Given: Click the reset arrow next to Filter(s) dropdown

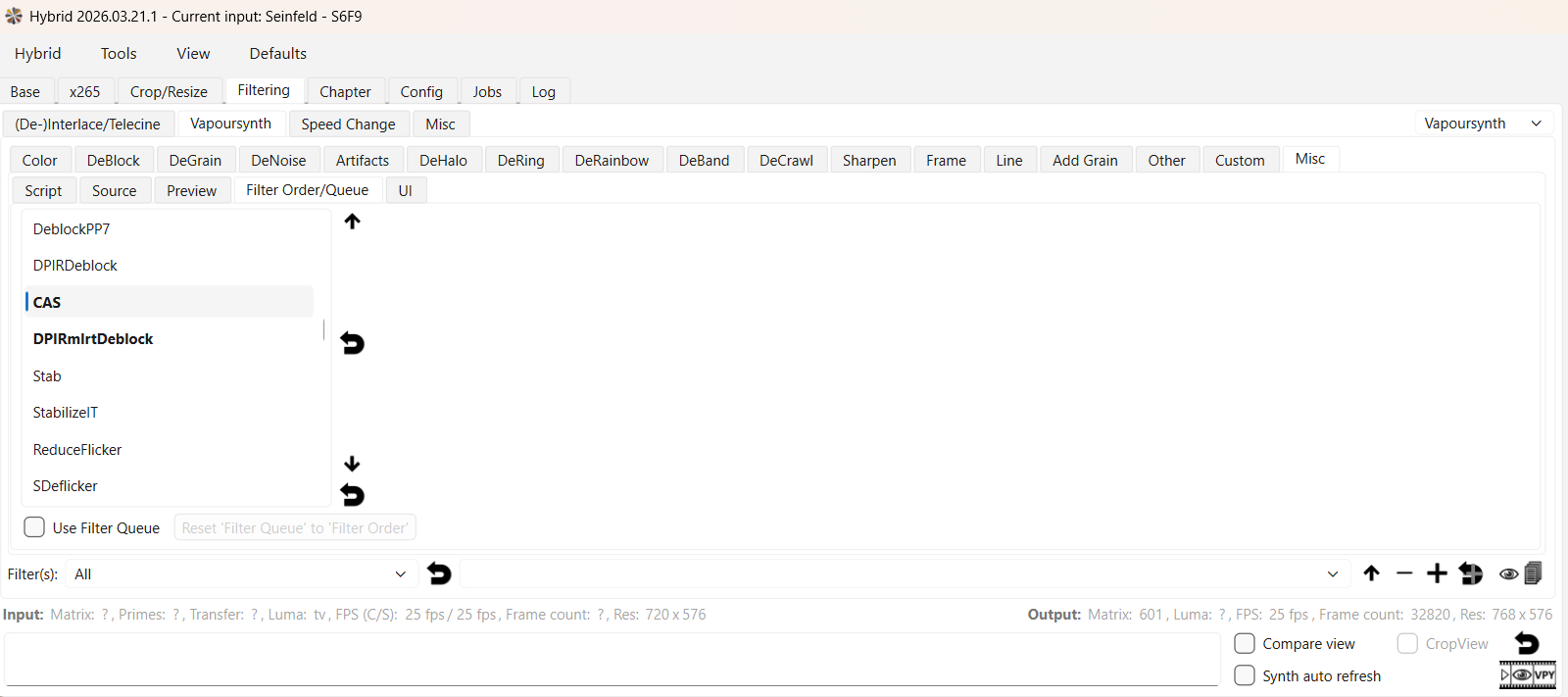Looking at the screenshot, I should pos(439,573).
